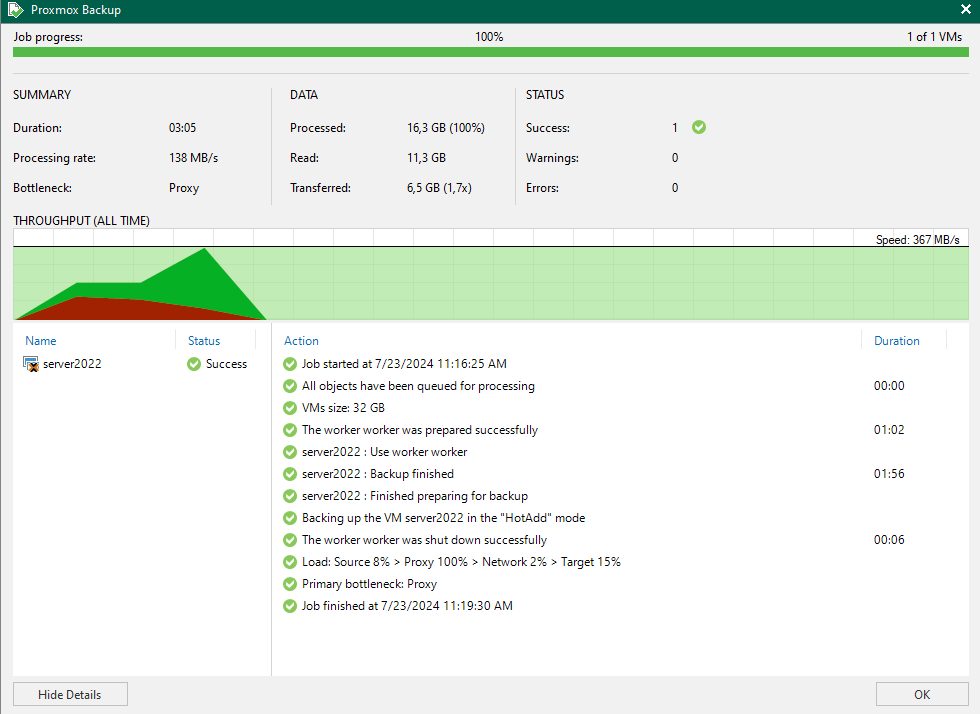Click the 00:00 duration value
The height and width of the screenshot is (714, 980).
point(889,386)
